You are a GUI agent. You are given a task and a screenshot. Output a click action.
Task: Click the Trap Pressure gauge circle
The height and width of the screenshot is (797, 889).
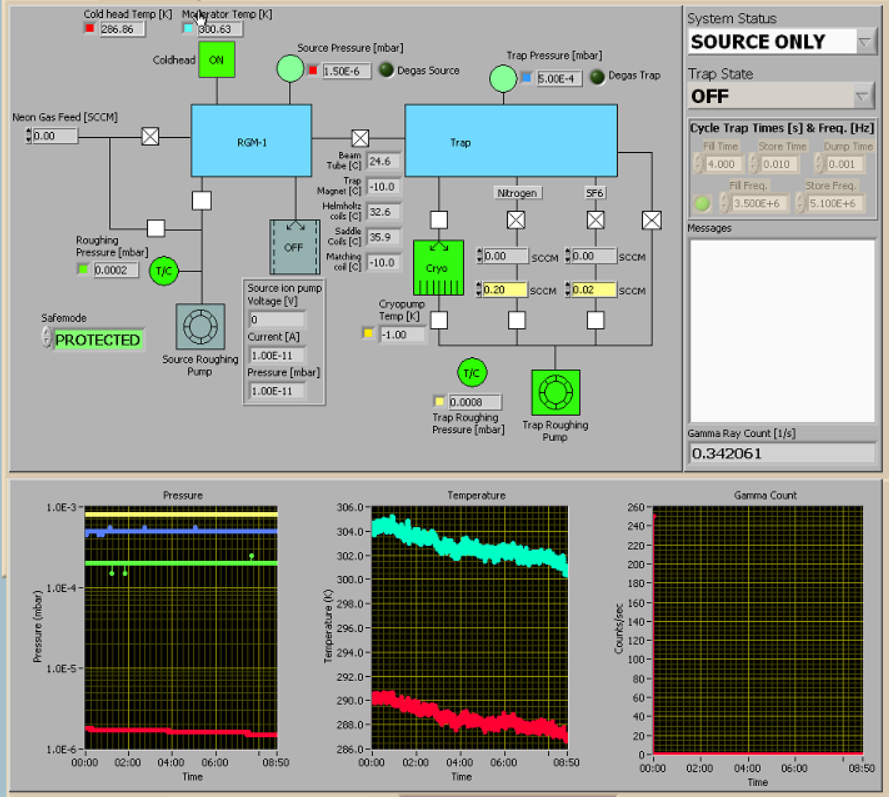coord(503,78)
